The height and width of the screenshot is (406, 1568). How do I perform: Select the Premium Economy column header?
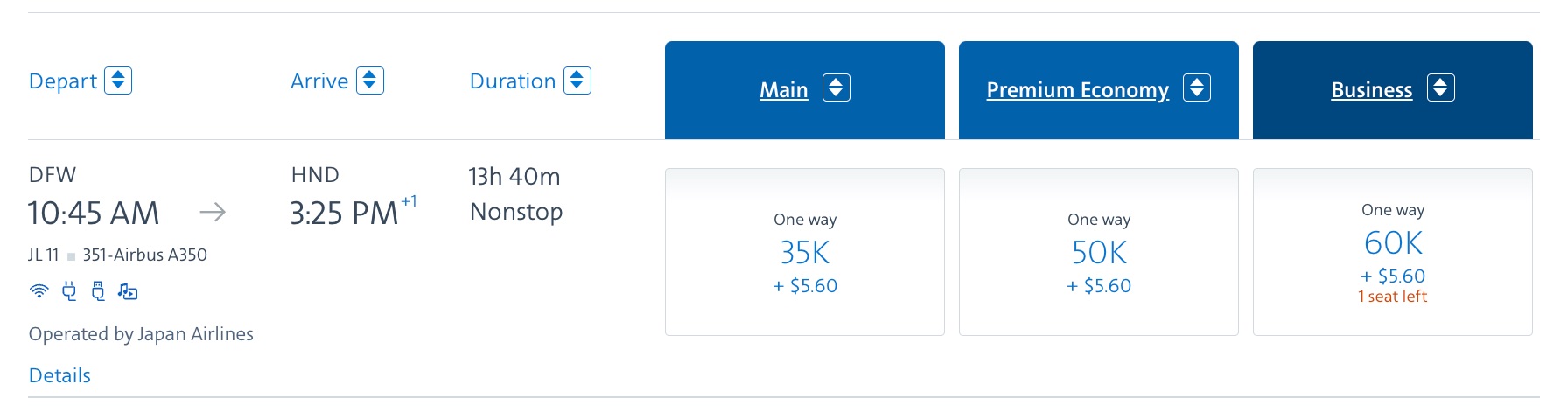[x=1078, y=90]
